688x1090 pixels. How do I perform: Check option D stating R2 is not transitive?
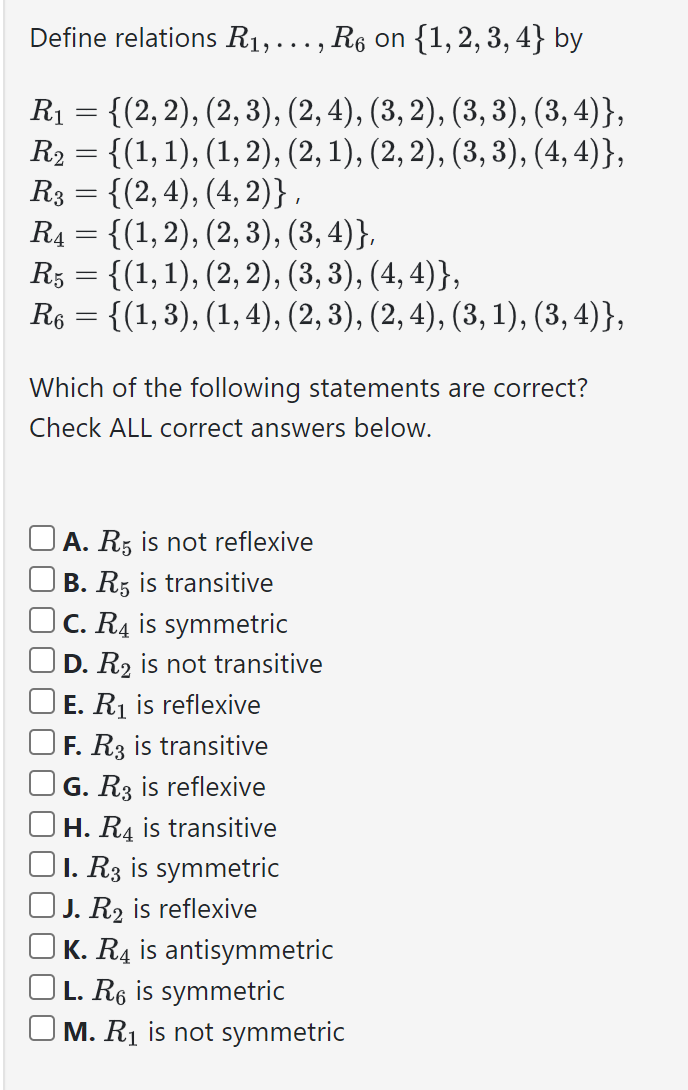point(40,659)
